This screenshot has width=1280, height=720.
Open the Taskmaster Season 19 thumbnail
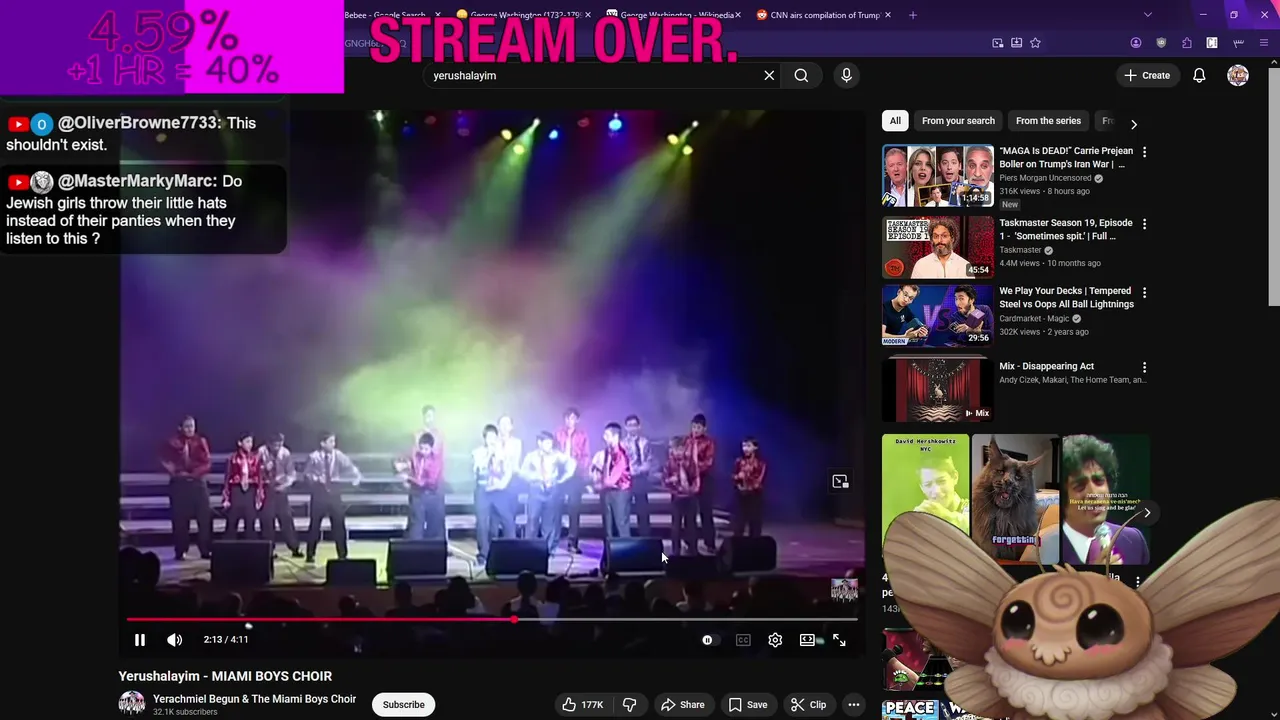tap(937, 247)
